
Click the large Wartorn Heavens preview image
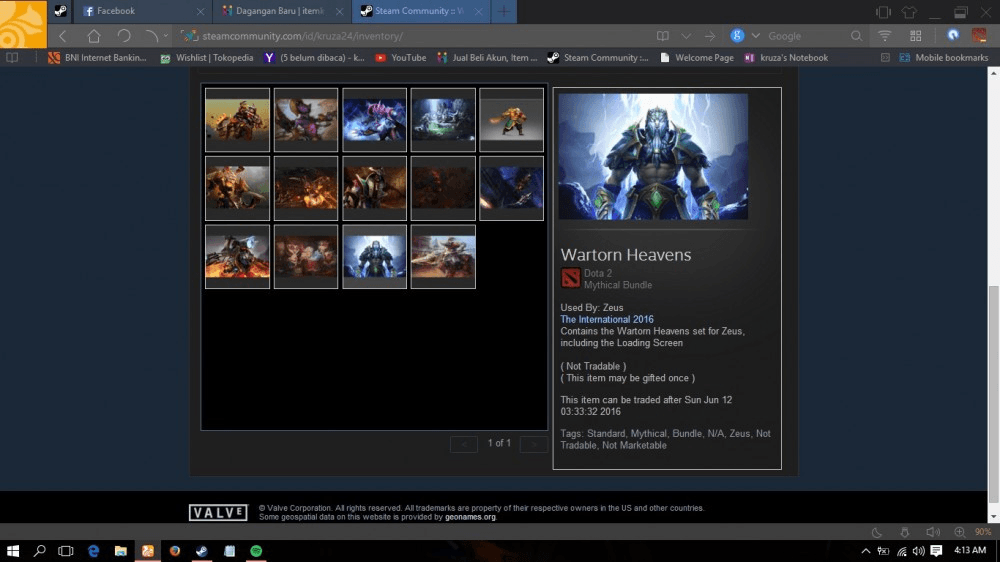653,157
